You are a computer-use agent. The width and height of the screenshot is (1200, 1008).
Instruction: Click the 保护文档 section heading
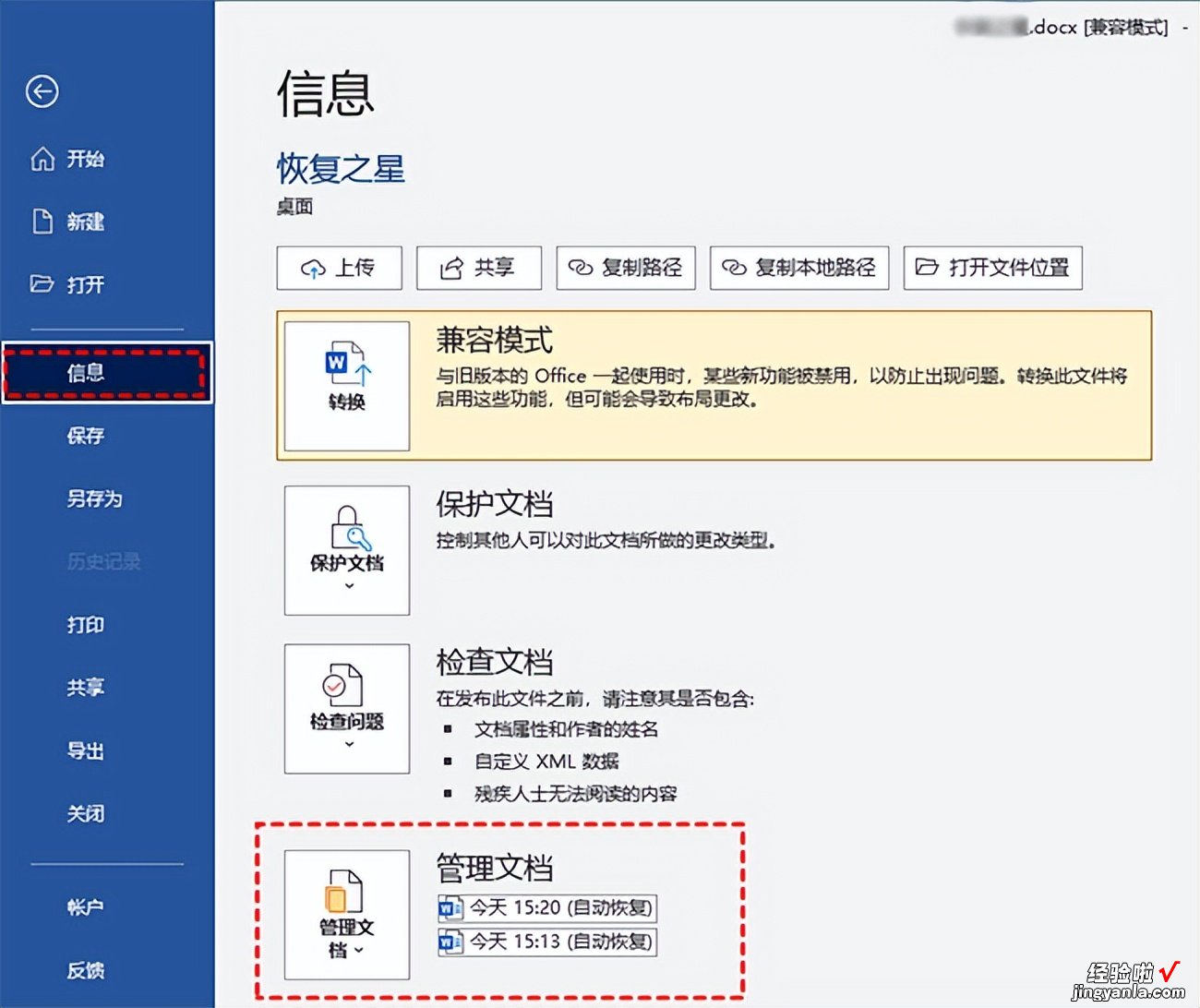(495, 504)
